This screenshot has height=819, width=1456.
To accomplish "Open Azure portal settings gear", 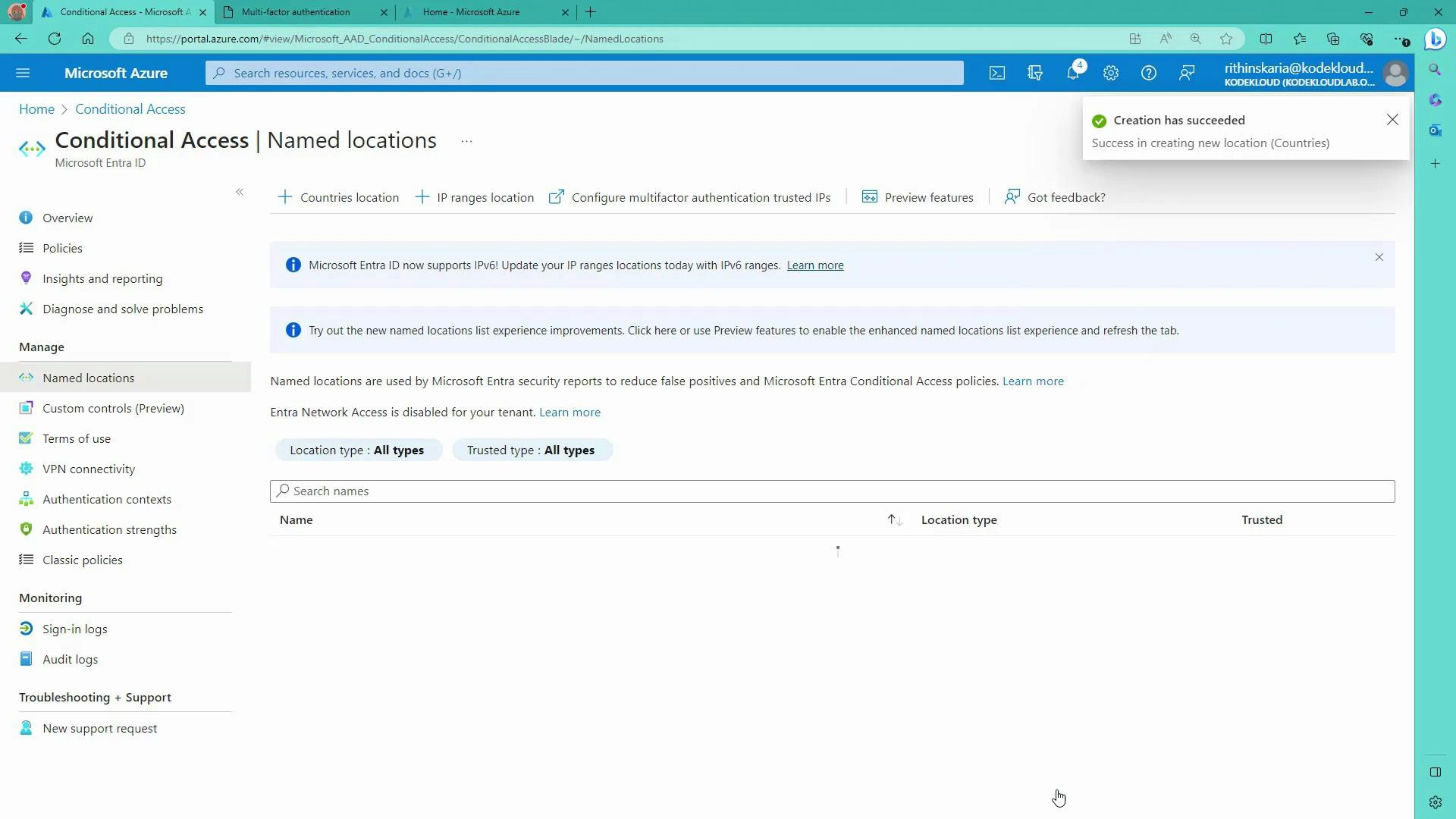I will coord(1110,73).
